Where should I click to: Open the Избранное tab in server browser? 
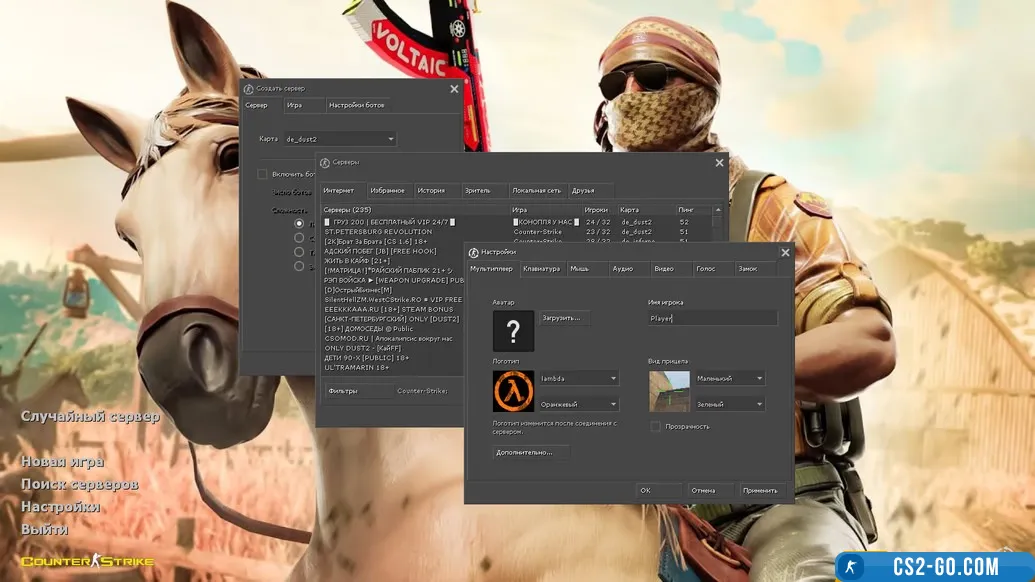coord(387,190)
